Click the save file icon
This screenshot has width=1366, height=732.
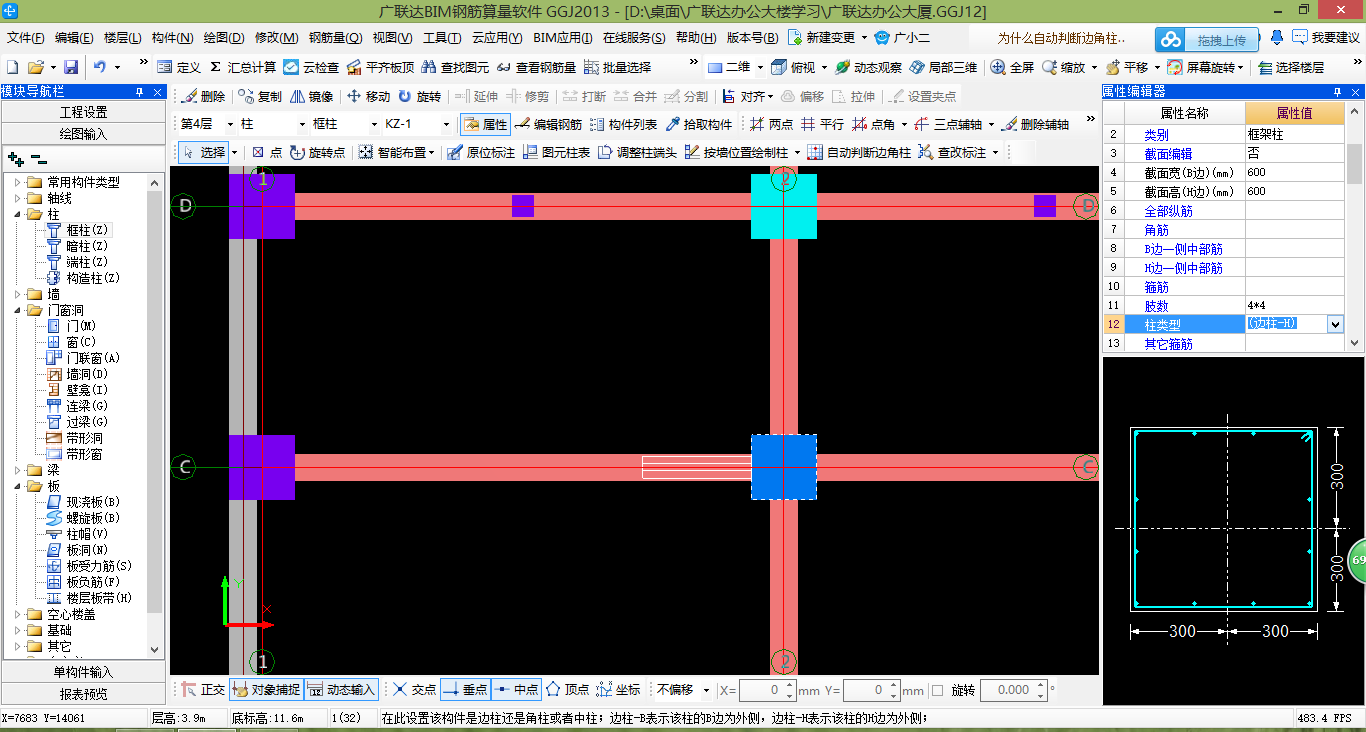71,67
